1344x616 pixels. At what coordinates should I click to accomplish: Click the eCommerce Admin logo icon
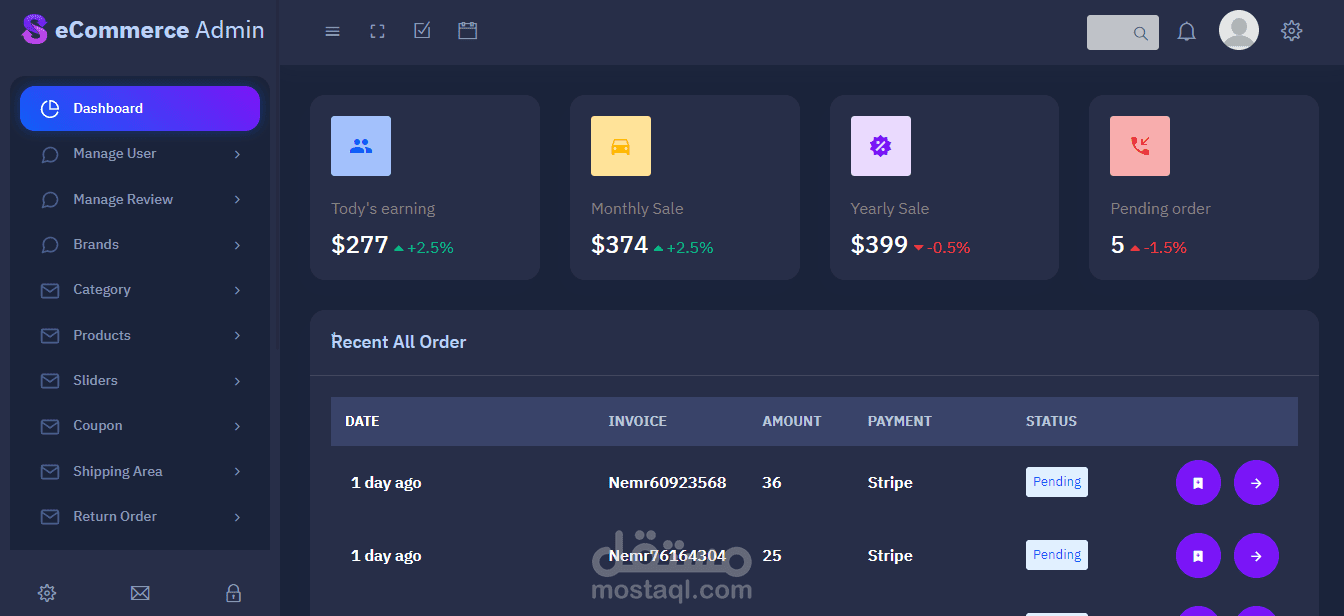(35, 30)
